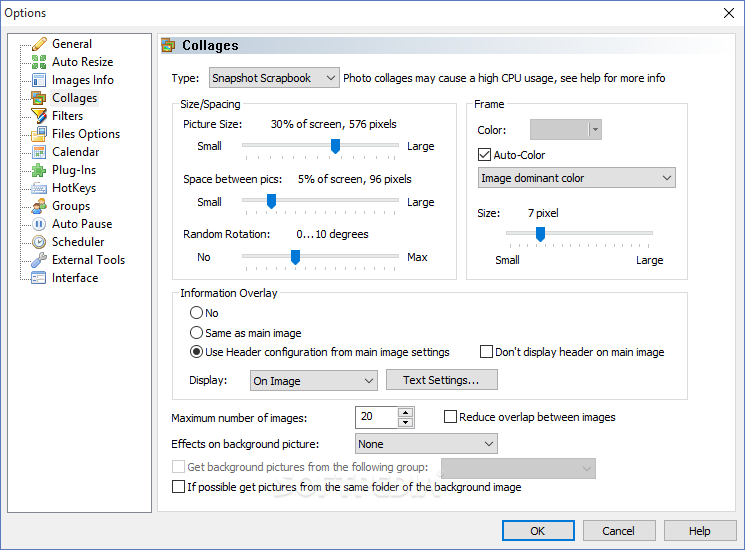Screen dimensions: 745x550
Task: Open the collage Type dropdown
Action: point(274,78)
